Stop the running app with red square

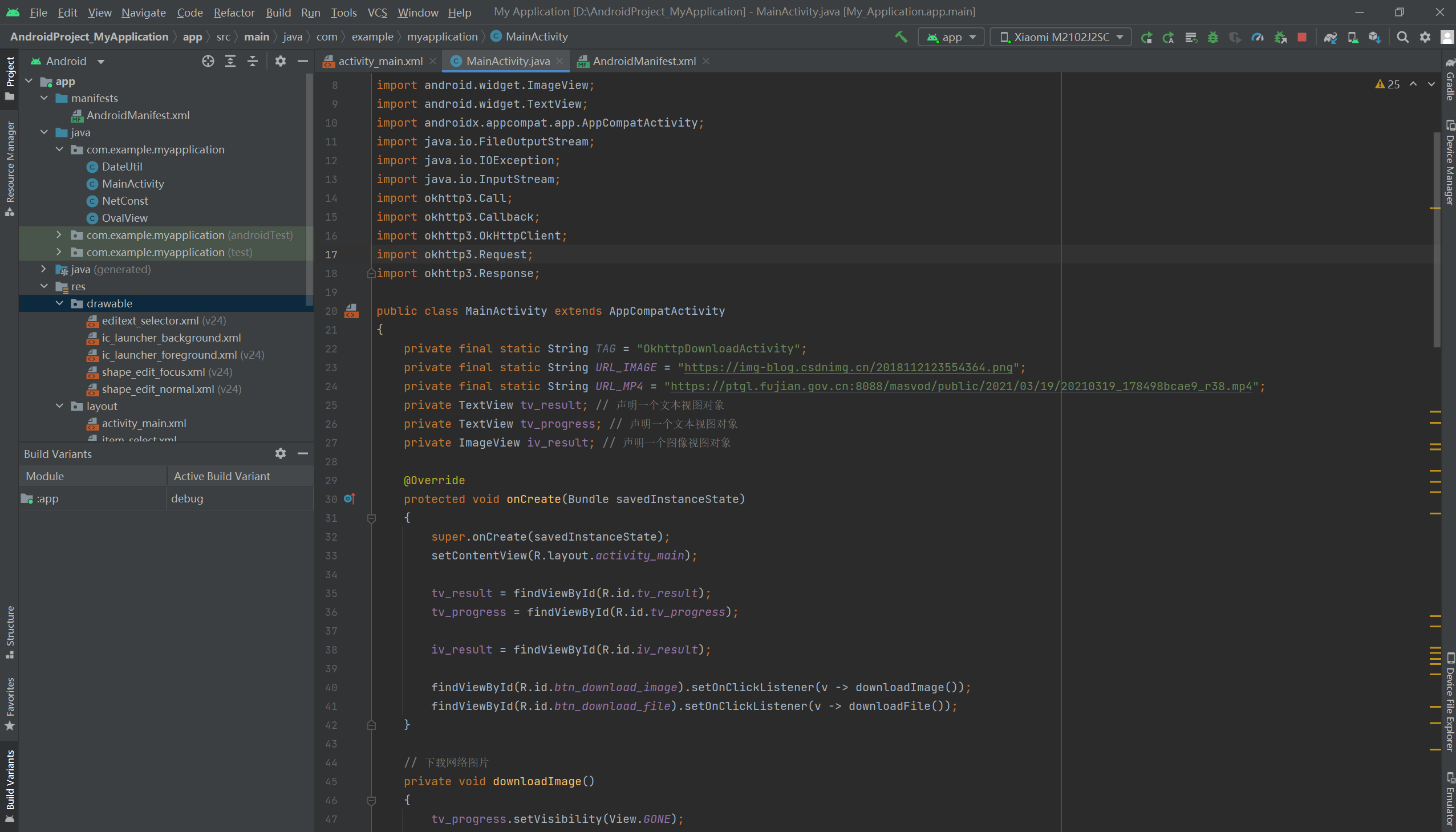[x=1301, y=37]
